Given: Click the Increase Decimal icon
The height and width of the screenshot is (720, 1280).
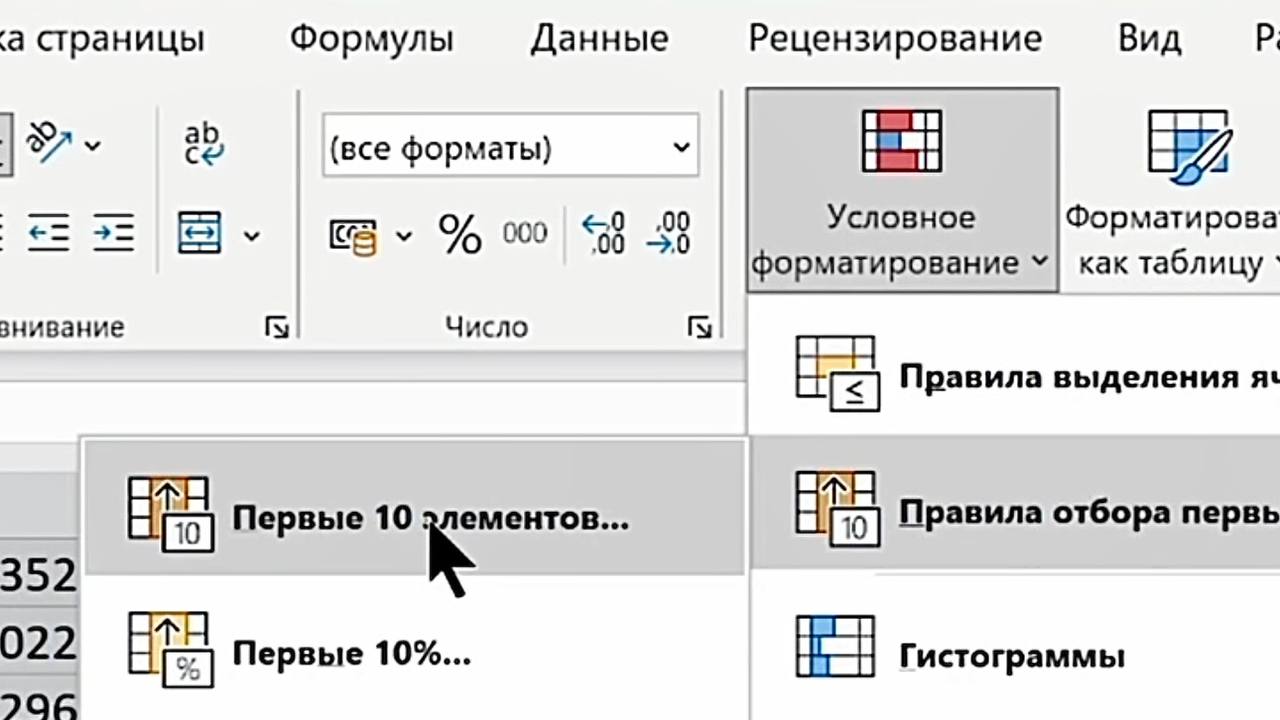Looking at the screenshot, I should click(603, 234).
